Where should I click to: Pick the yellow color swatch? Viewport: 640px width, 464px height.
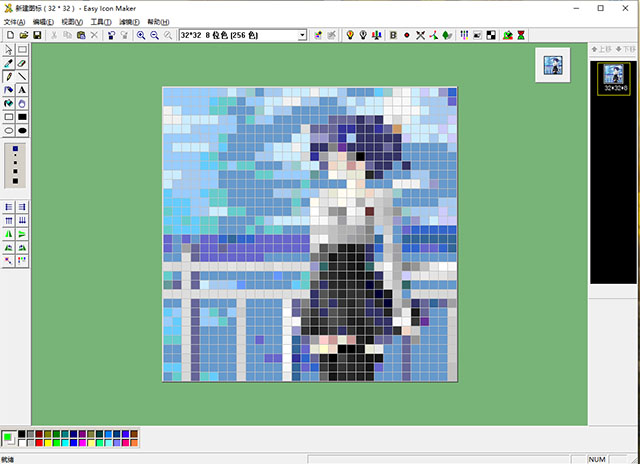(x=48, y=443)
